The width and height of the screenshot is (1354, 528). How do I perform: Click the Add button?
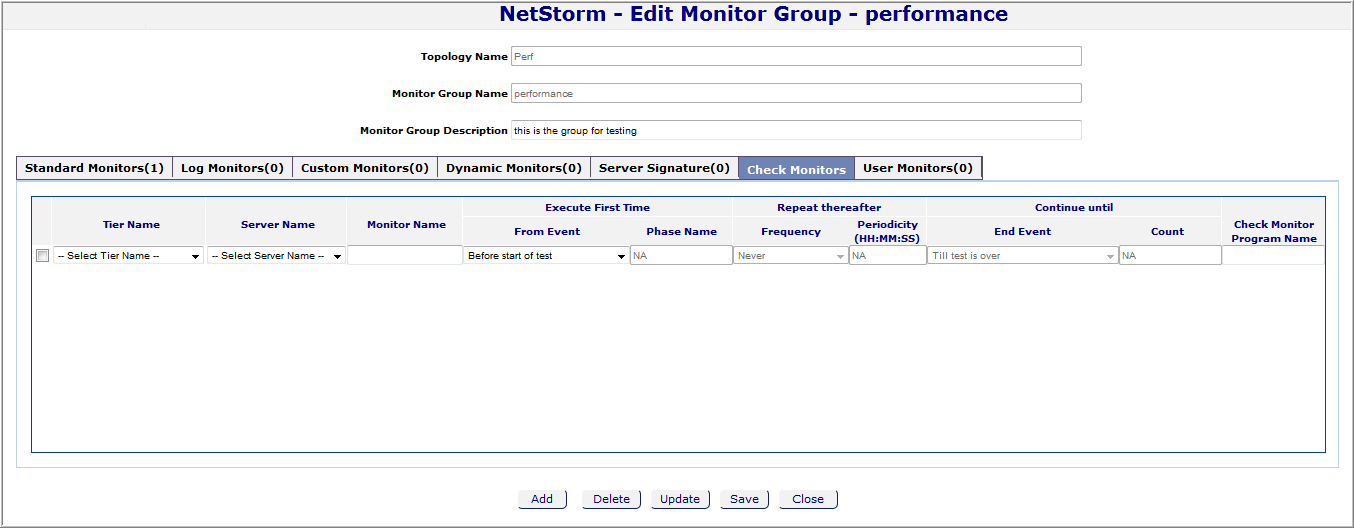(x=542, y=499)
